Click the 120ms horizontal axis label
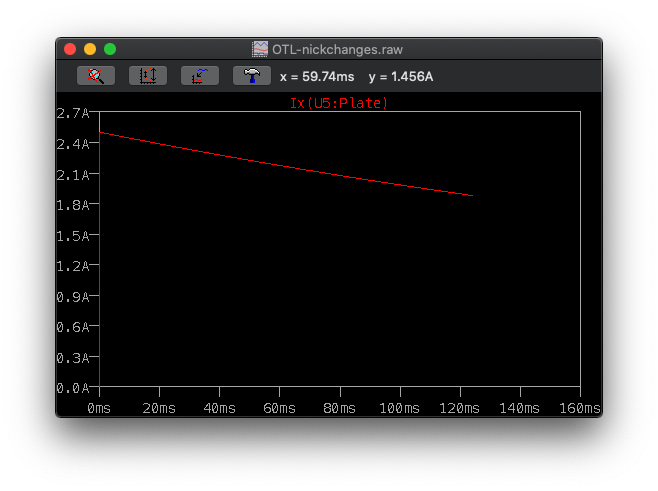The image size is (658, 491). click(x=460, y=408)
